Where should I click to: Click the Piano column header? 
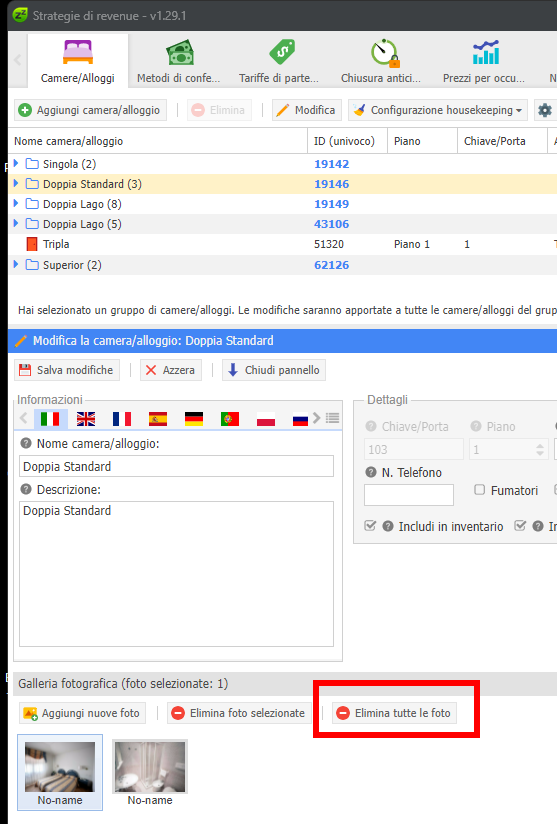pos(422,141)
